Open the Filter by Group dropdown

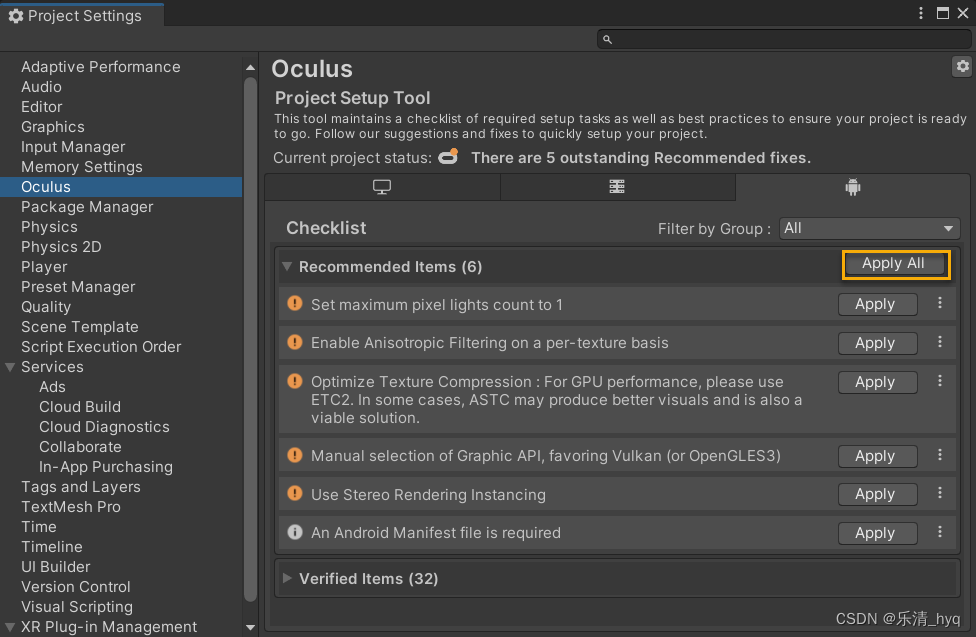869,229
